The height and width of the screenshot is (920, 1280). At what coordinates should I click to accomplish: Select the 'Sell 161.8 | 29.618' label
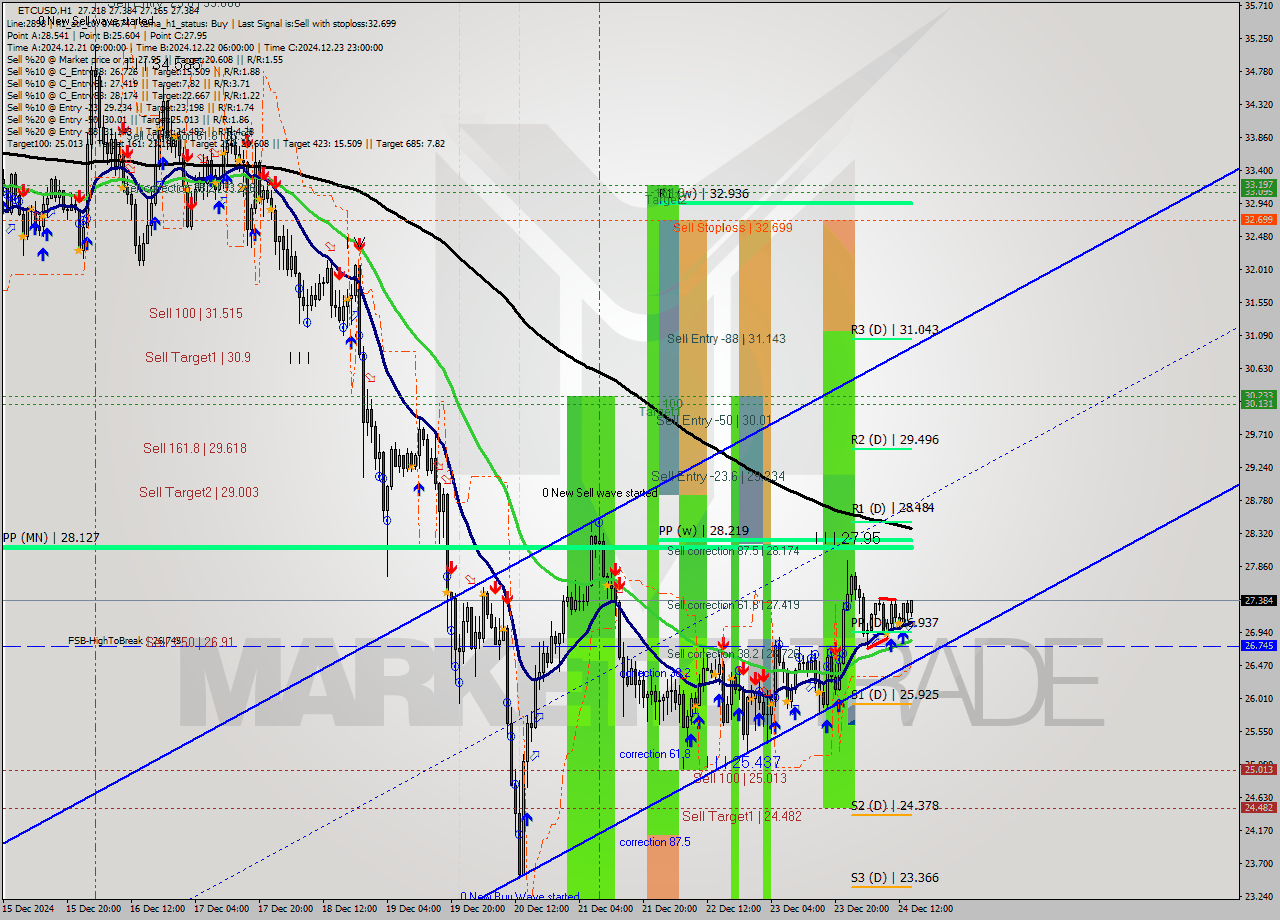click(x=194, y=448)
